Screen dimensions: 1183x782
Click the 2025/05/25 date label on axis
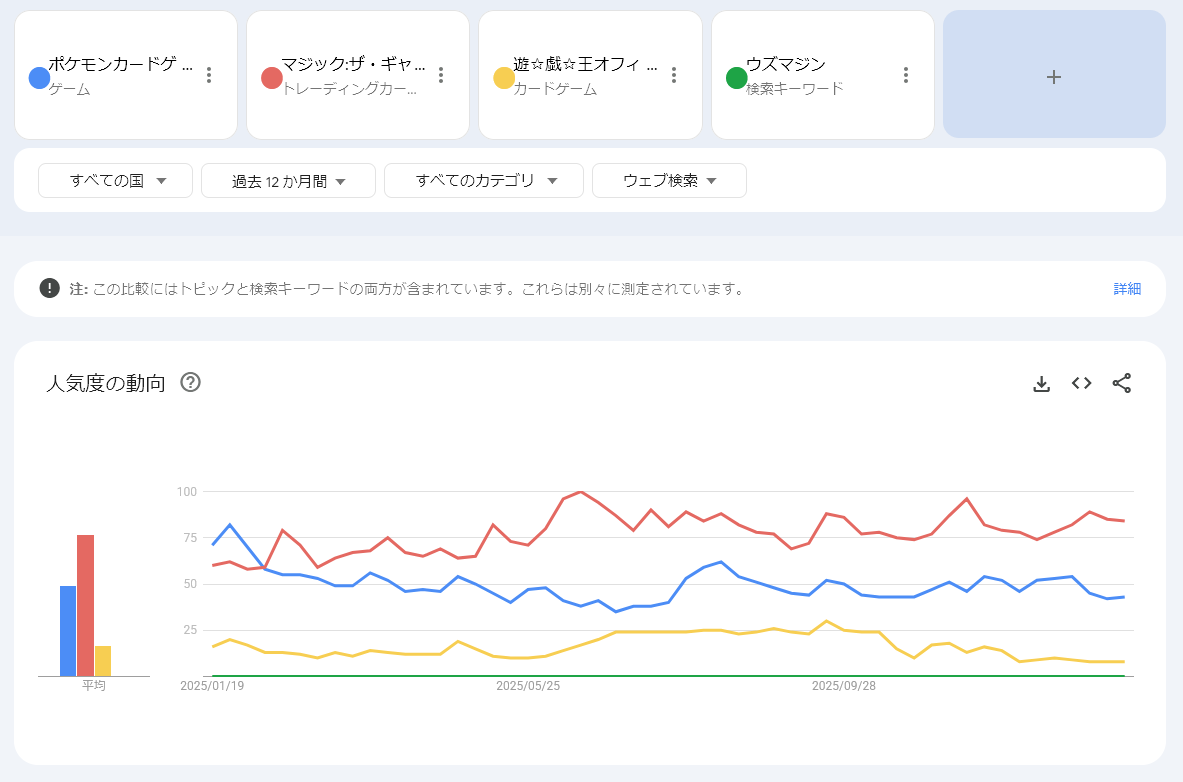point(528,687)
